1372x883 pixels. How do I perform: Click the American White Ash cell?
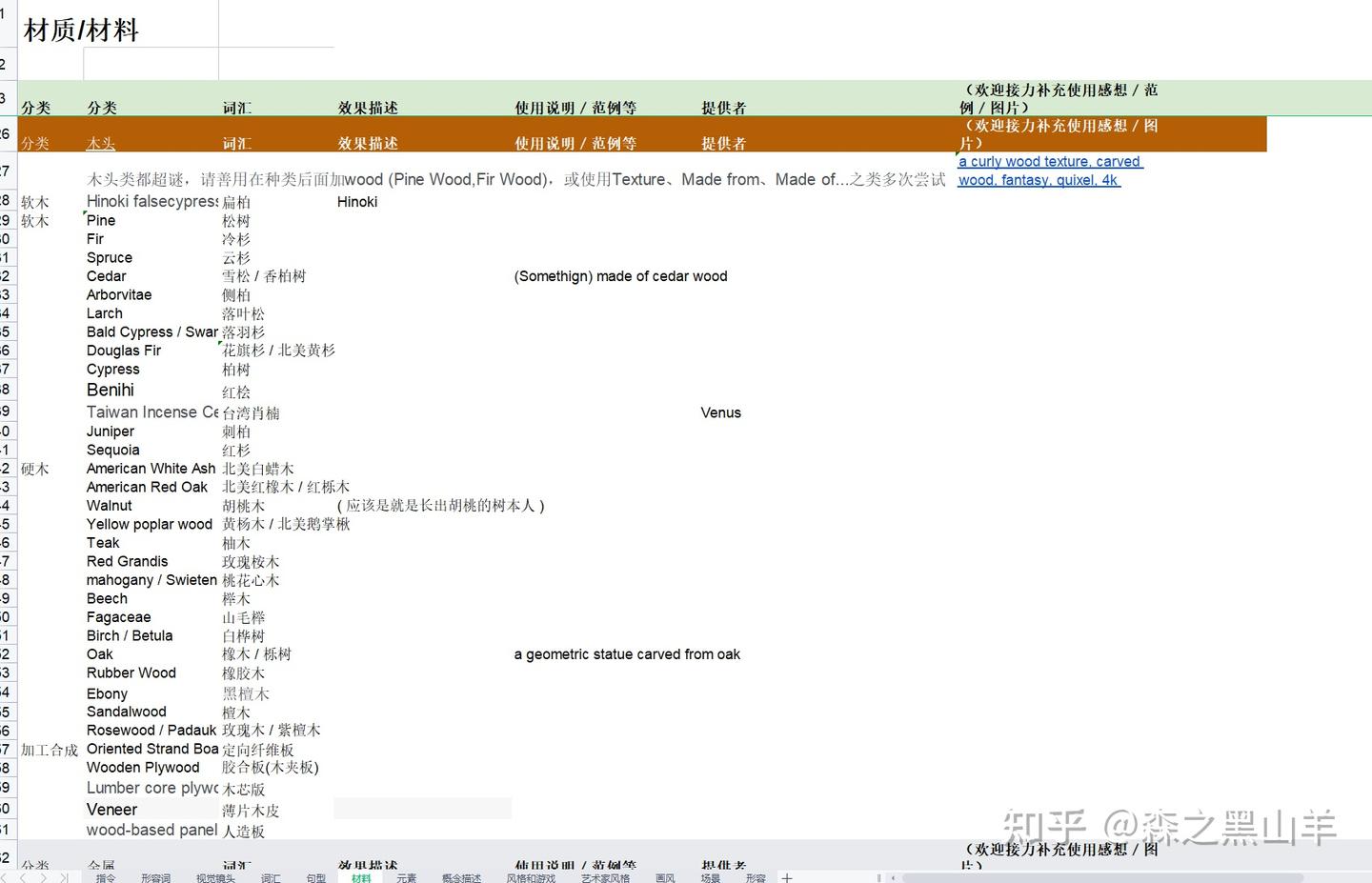click(151, 469)
